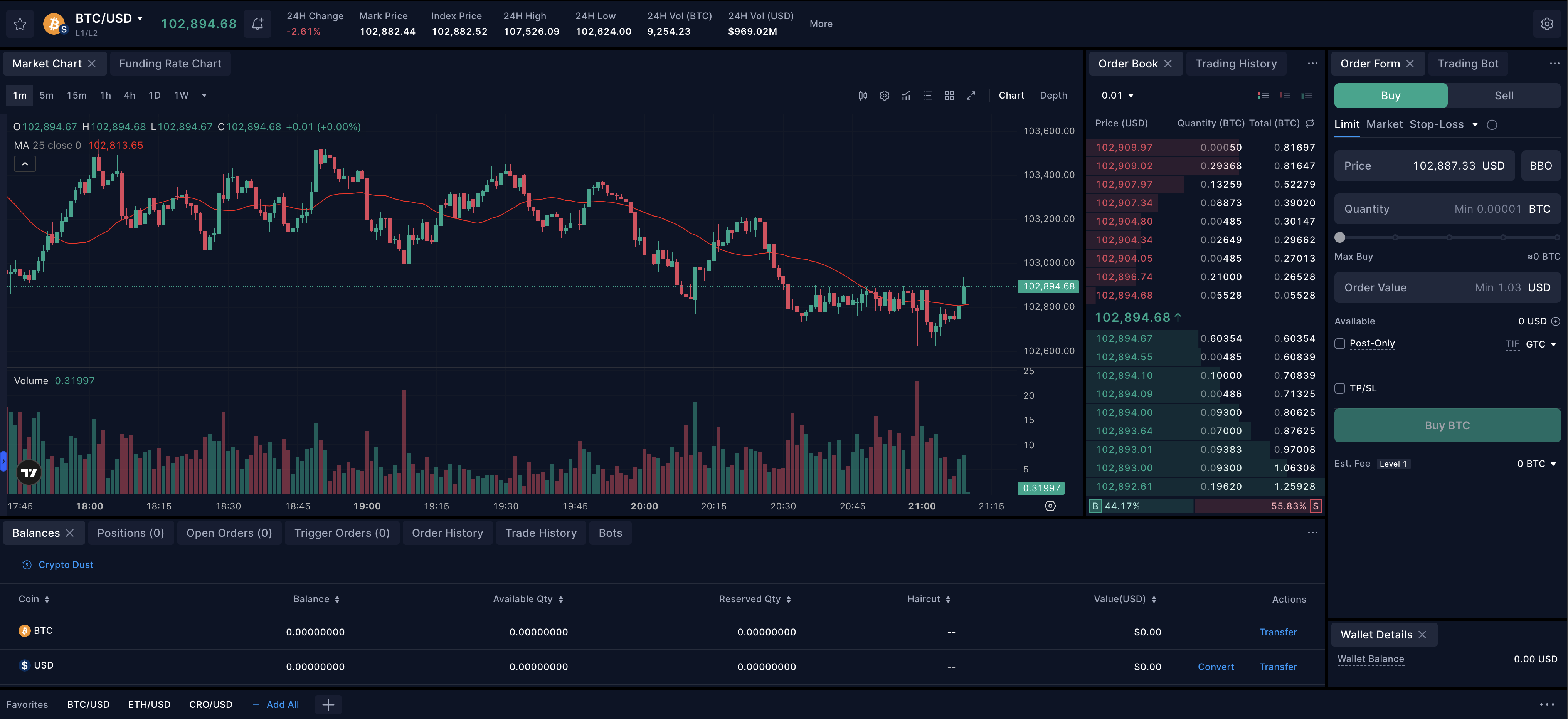This screenshot has height=719, width=1568.
Task: Open the chart settings gear icon
Action: [x=885, y=96]
